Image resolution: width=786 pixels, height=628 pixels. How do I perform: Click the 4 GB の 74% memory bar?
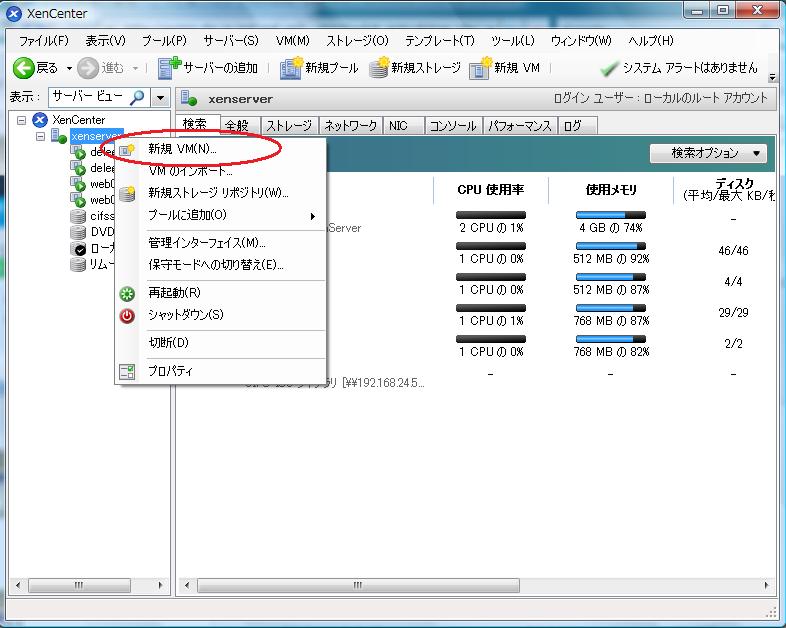click(611, 215)
